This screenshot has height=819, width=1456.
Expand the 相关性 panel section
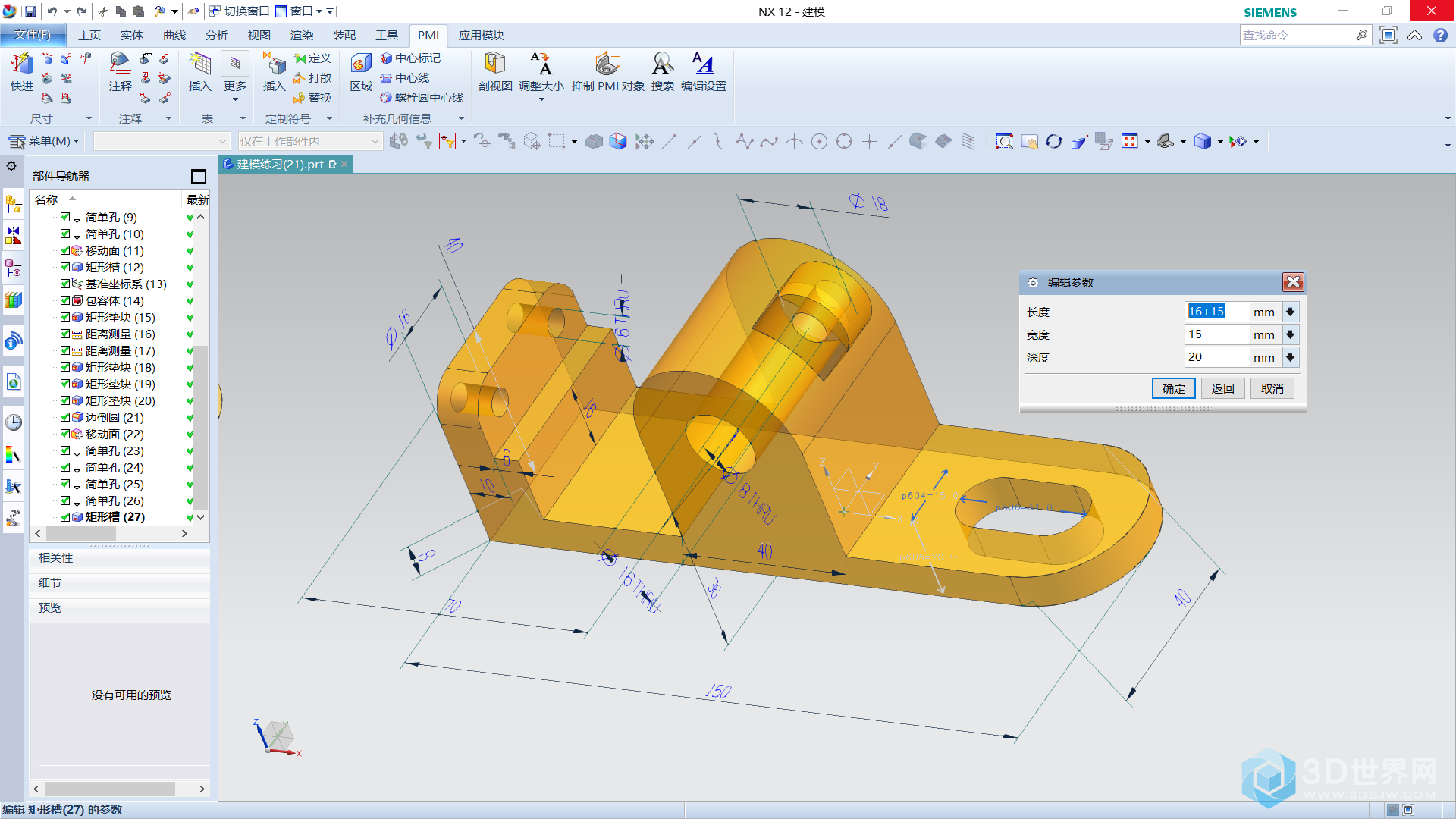120,558
